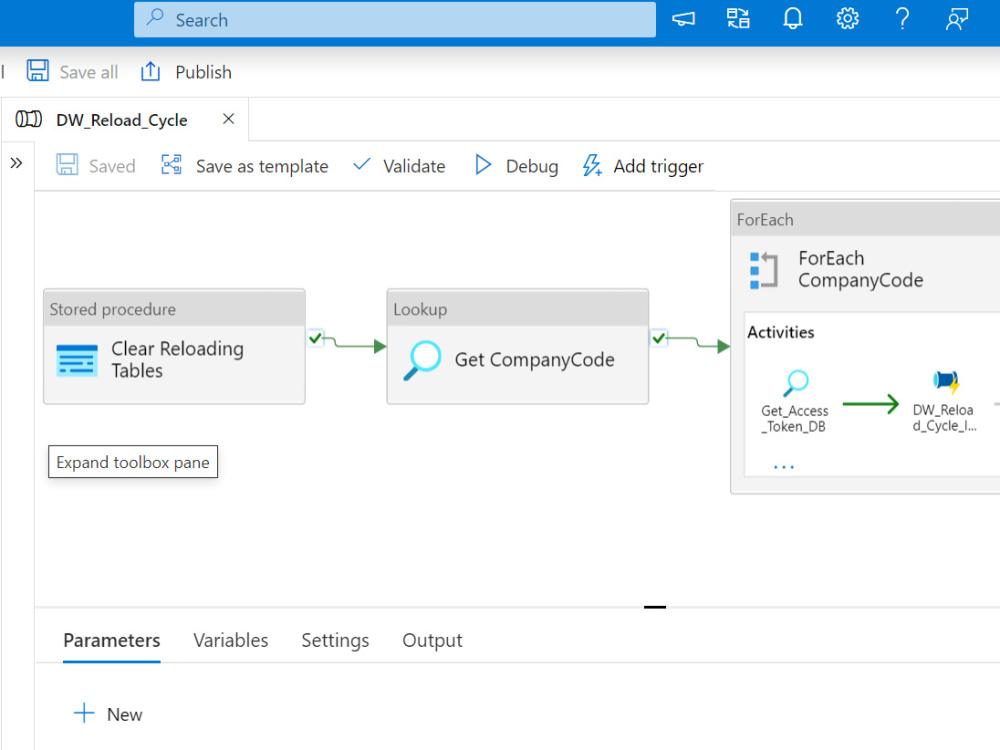Click success output of Clear Reloading Tables
This screenshot has width=1000, height=750.
click(x=315, y=338)
